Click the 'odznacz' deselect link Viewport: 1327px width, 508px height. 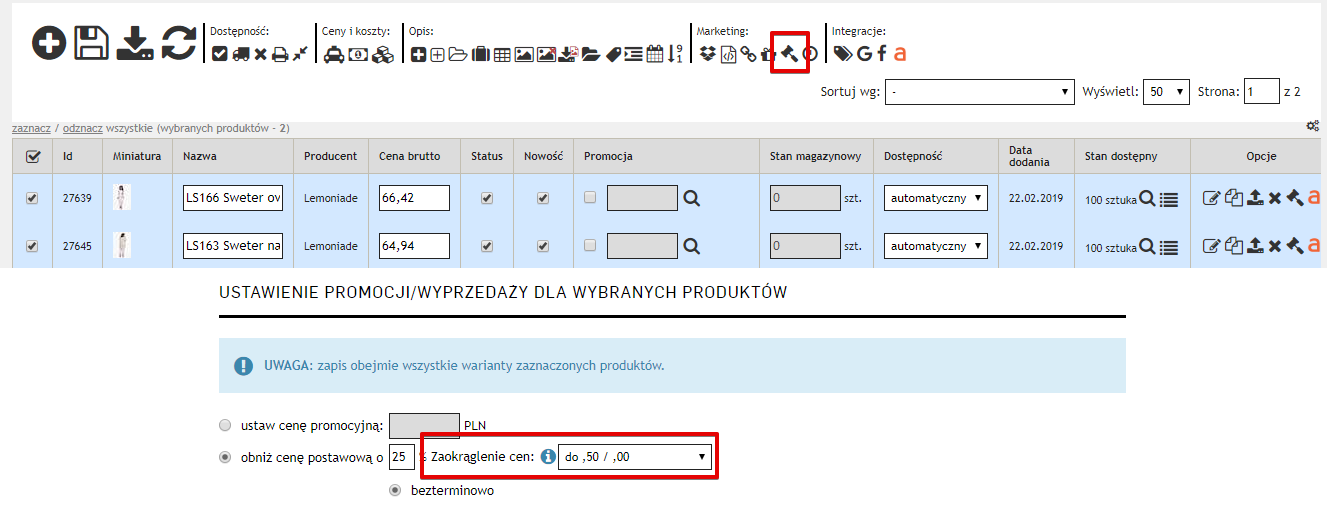83,129
